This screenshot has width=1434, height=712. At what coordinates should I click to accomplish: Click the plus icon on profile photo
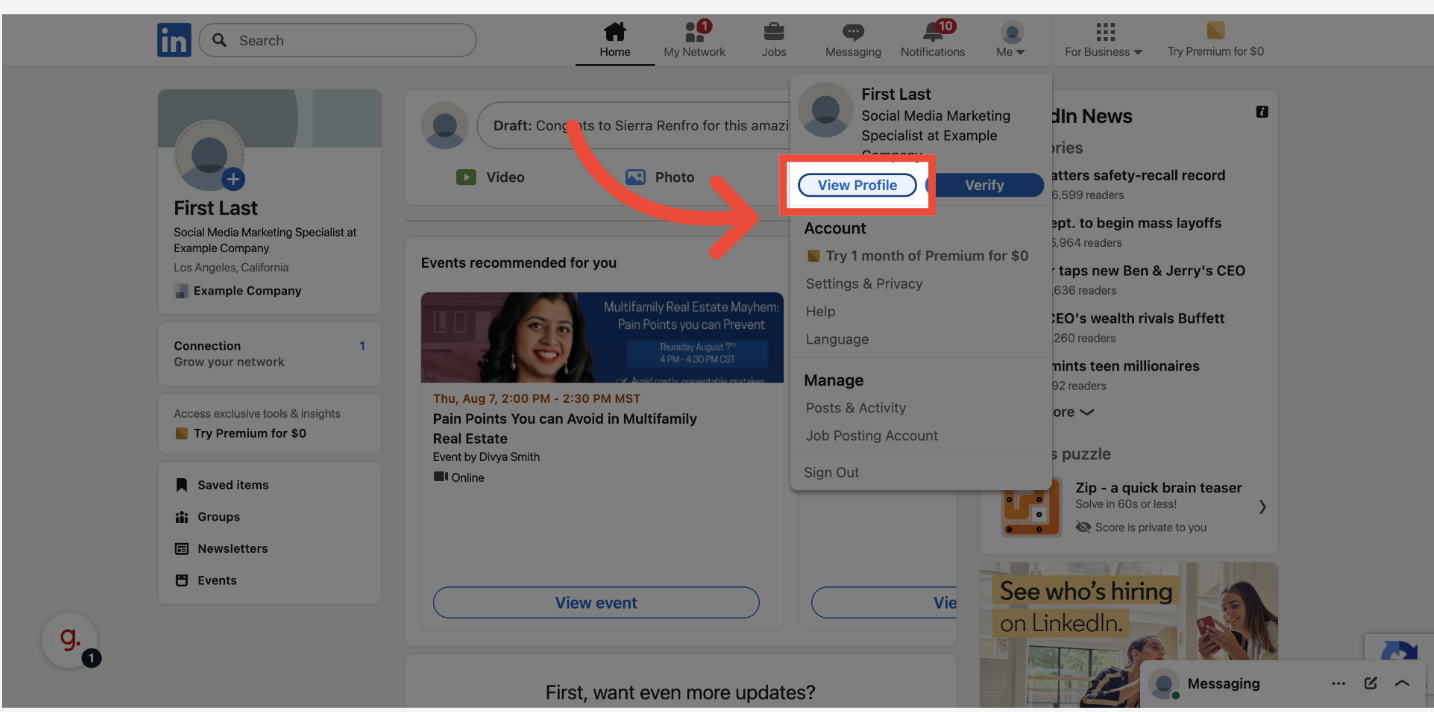(x=233, y=179)
